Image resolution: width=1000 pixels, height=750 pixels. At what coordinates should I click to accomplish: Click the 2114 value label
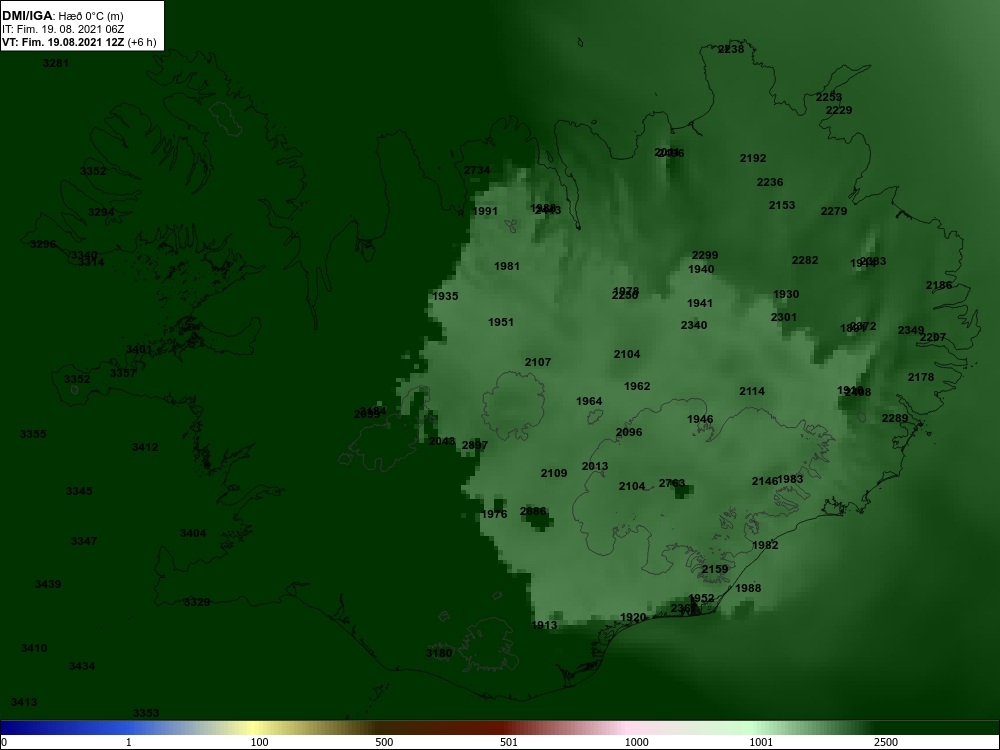tap(752, 392)
